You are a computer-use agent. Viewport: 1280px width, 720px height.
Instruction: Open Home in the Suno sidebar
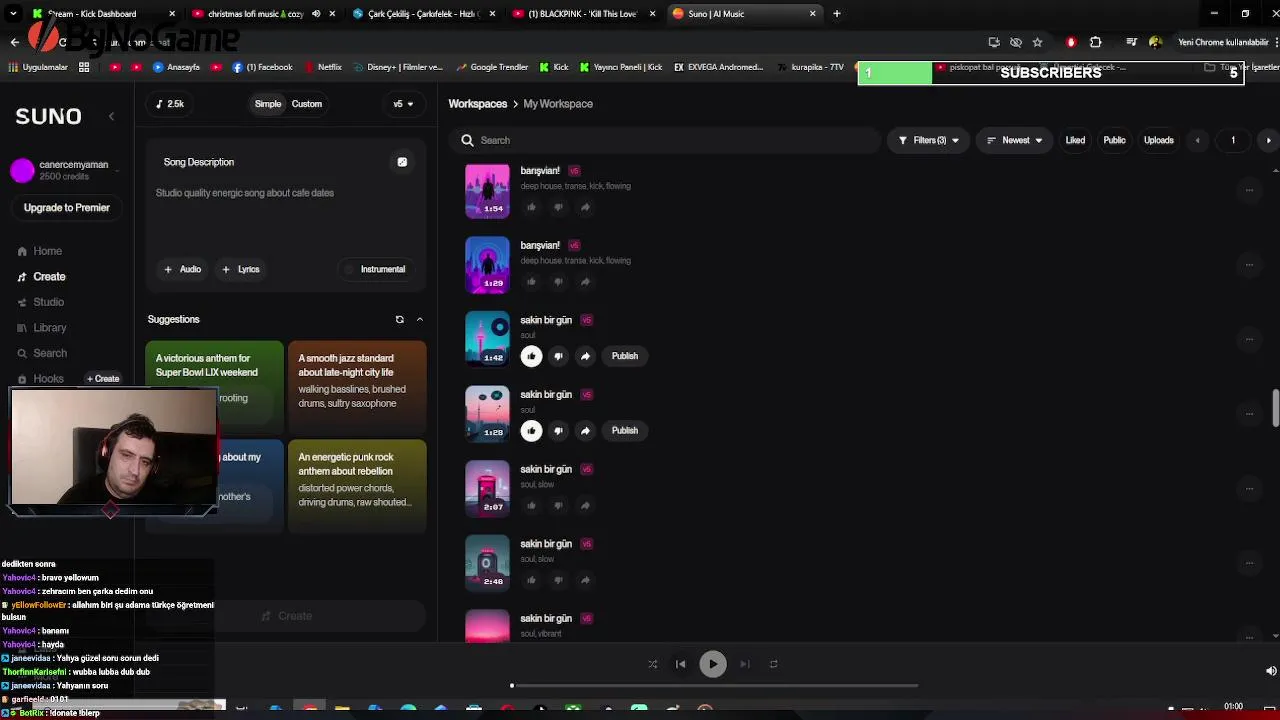click(40, 251)
